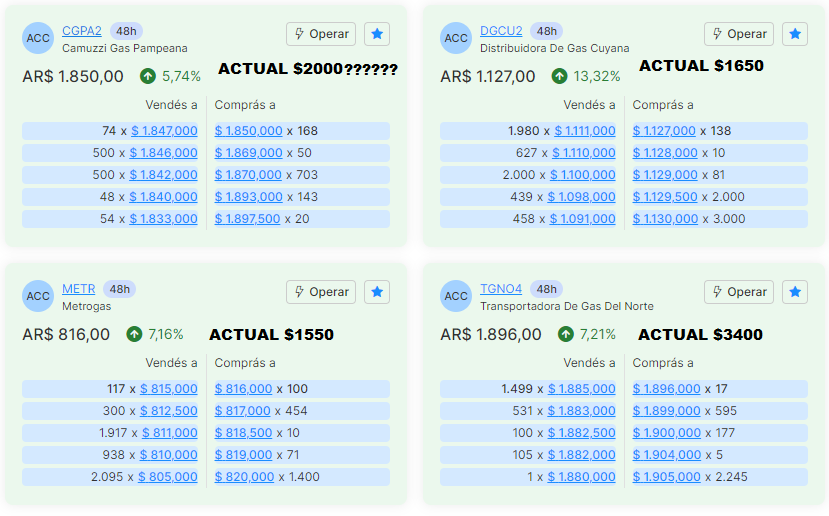Viewport: 829px width, 516px height.
Task: Choose buy price $ 1.900,000 x 177
Action: tap(667, 432)
